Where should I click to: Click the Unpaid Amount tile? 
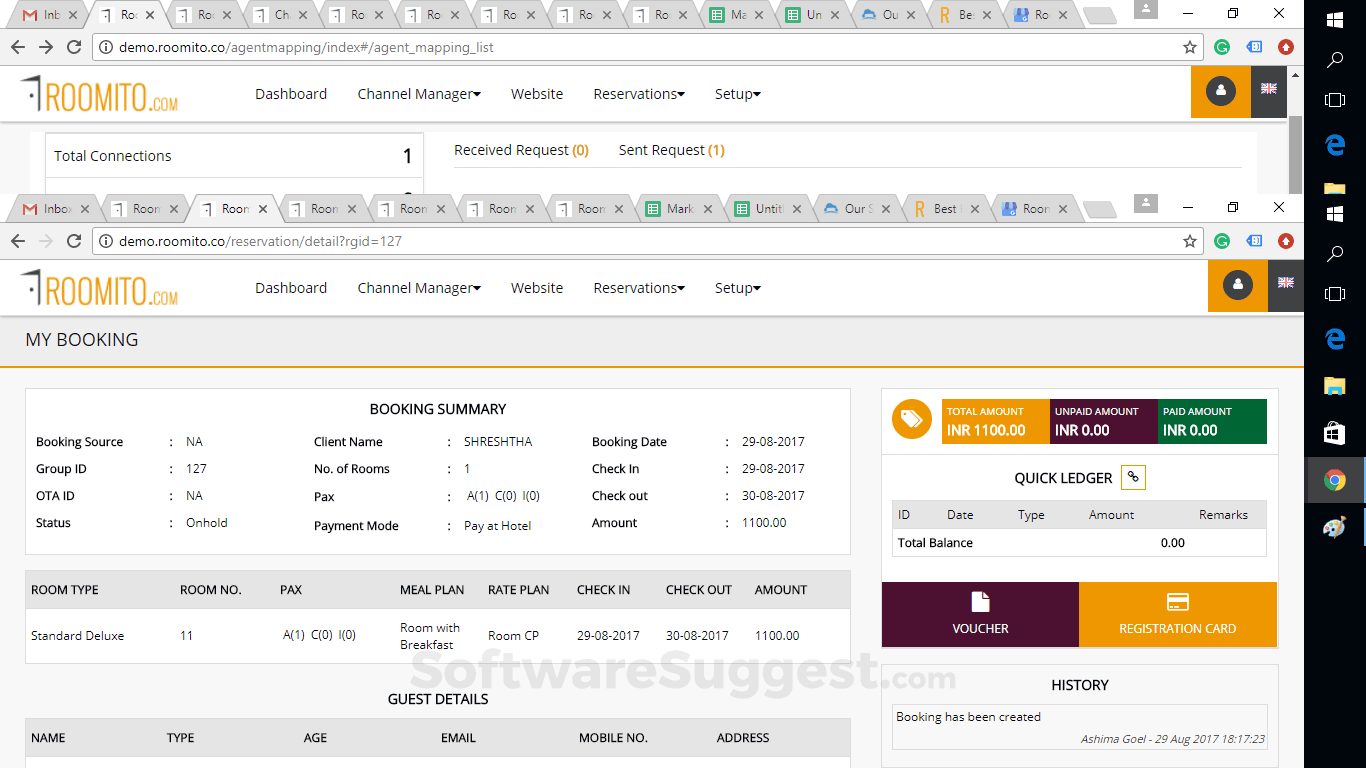(1104, 421)
